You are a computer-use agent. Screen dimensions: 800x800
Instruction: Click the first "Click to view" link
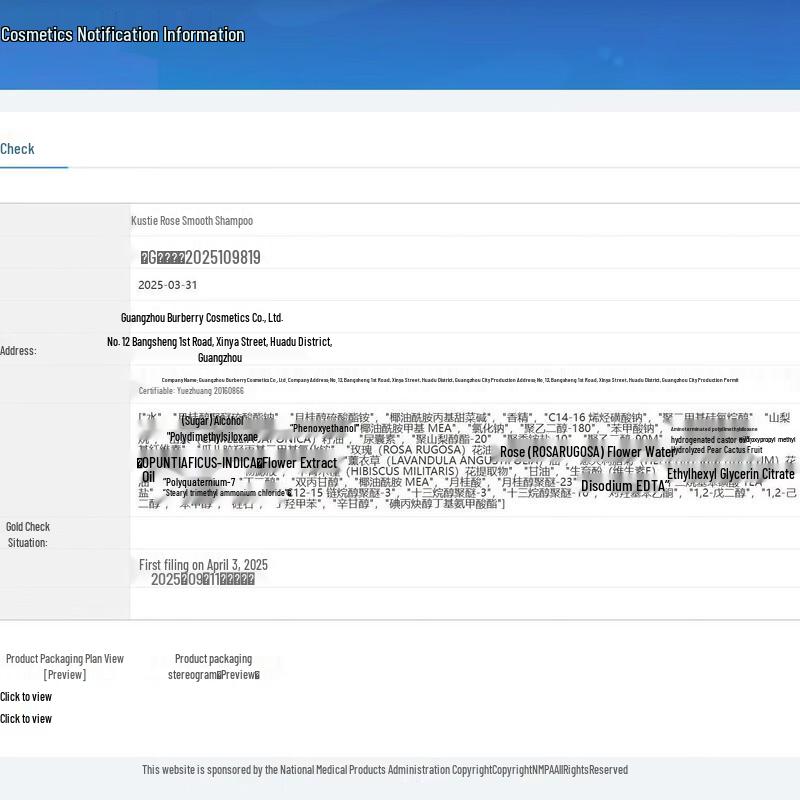click(x=26, y=697)
